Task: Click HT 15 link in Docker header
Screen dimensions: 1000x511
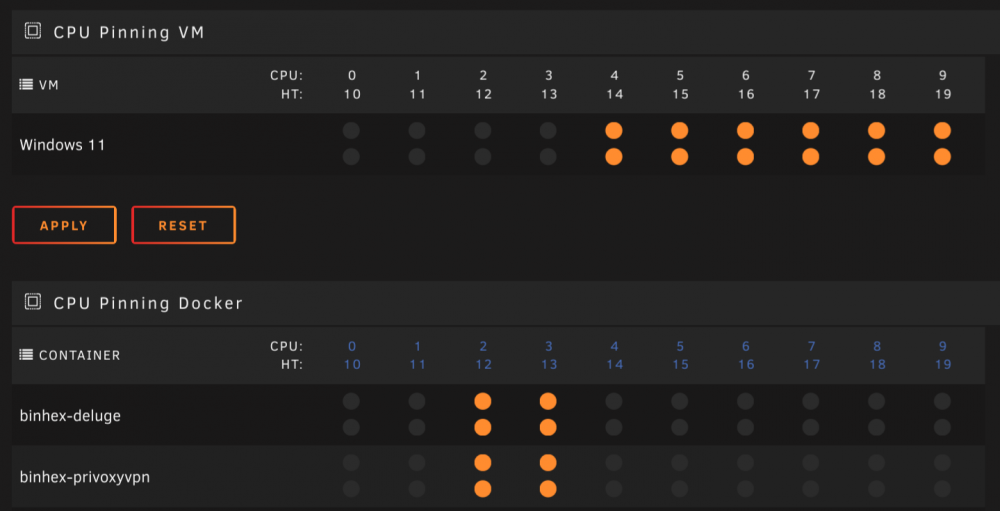Action: (x=680, y=365)
